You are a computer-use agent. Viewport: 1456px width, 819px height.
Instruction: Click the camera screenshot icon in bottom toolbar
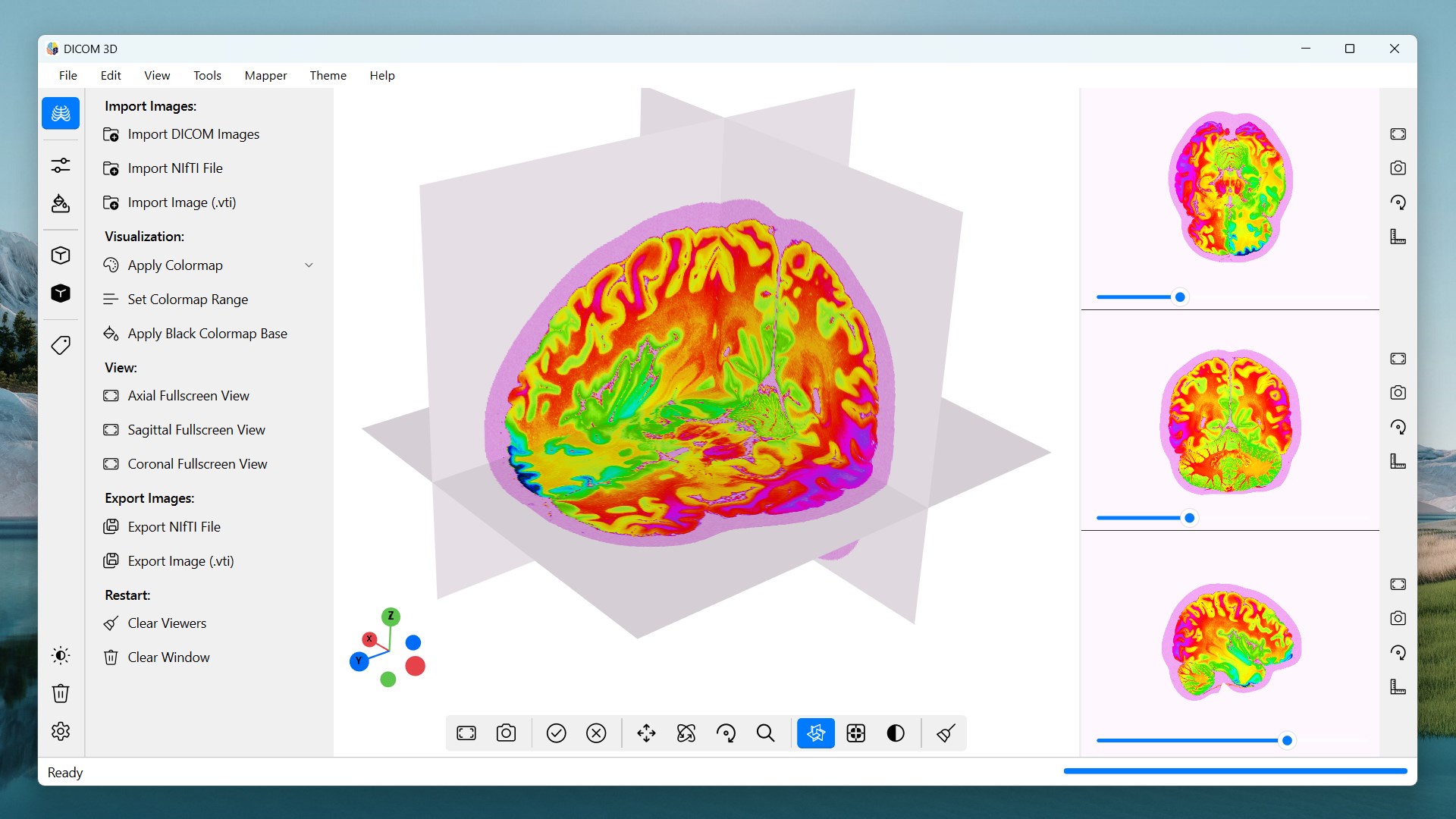(506, 733)
